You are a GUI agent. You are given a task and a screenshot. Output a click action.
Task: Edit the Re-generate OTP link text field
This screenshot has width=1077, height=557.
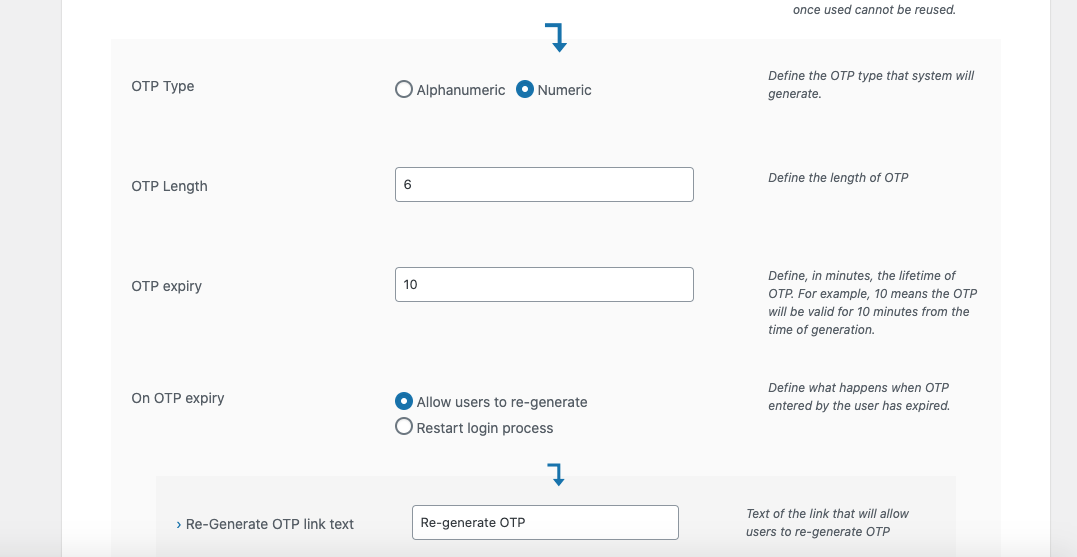[545, 522]
